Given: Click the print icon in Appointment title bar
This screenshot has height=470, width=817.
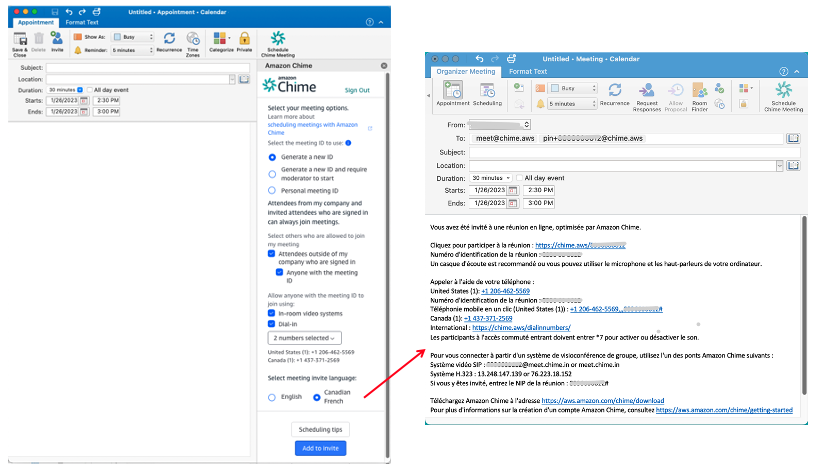Looking at the screenshot, I should click(96, 11).
